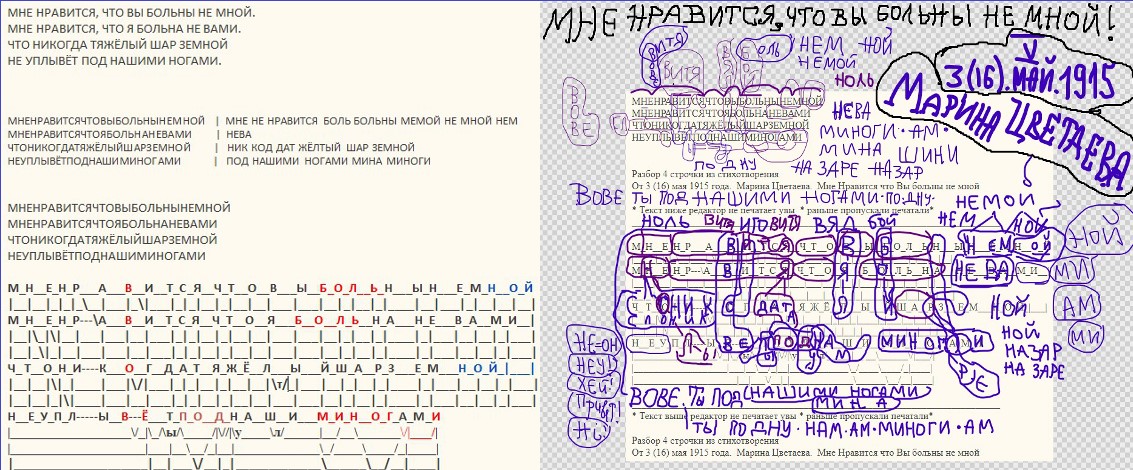Click the handwritten name "МАРИНА ЦВЕТАЕВА"
Image resolution: width=1133 pixels, height=470 pixels.
pos(1007,130)
